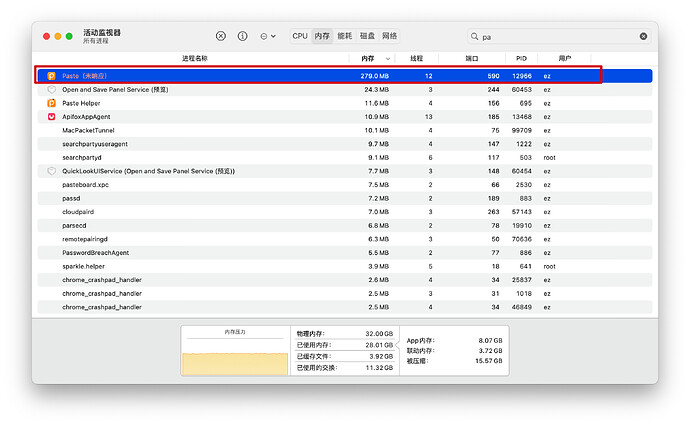Select the ApifoxAppAgent process
The height and width of the screenshot is (426, 690).
[345, 117]
